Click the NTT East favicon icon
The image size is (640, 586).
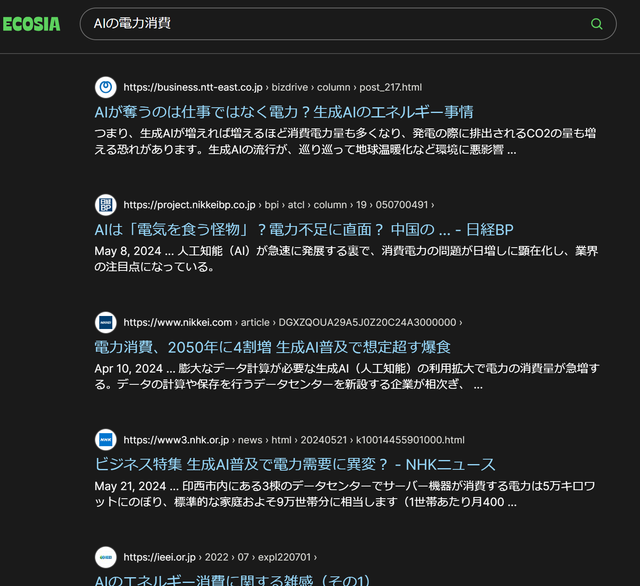[x=106, y=87]
